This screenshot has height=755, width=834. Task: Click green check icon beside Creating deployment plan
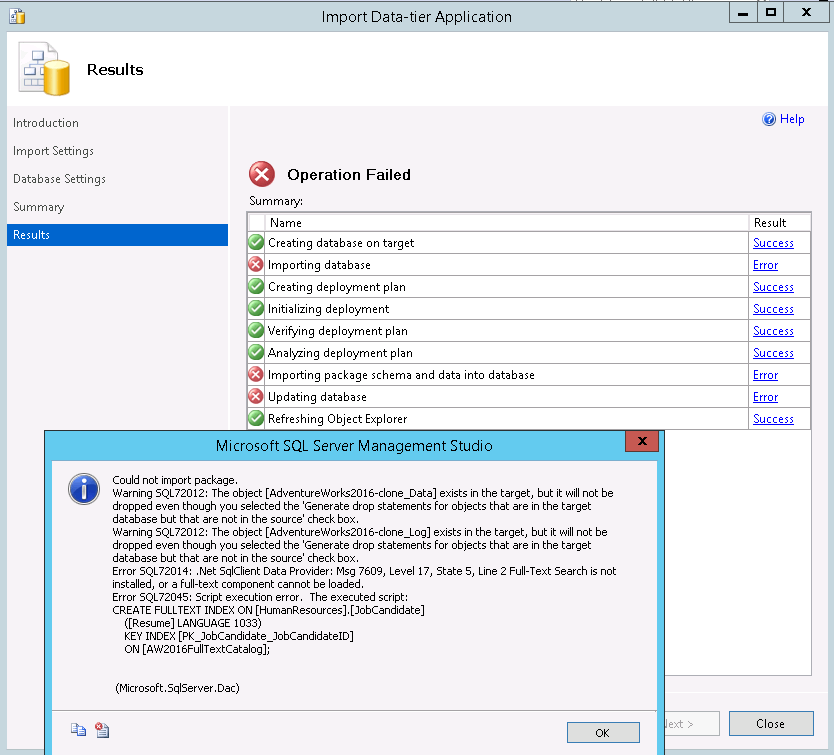(x=256, y=286)
